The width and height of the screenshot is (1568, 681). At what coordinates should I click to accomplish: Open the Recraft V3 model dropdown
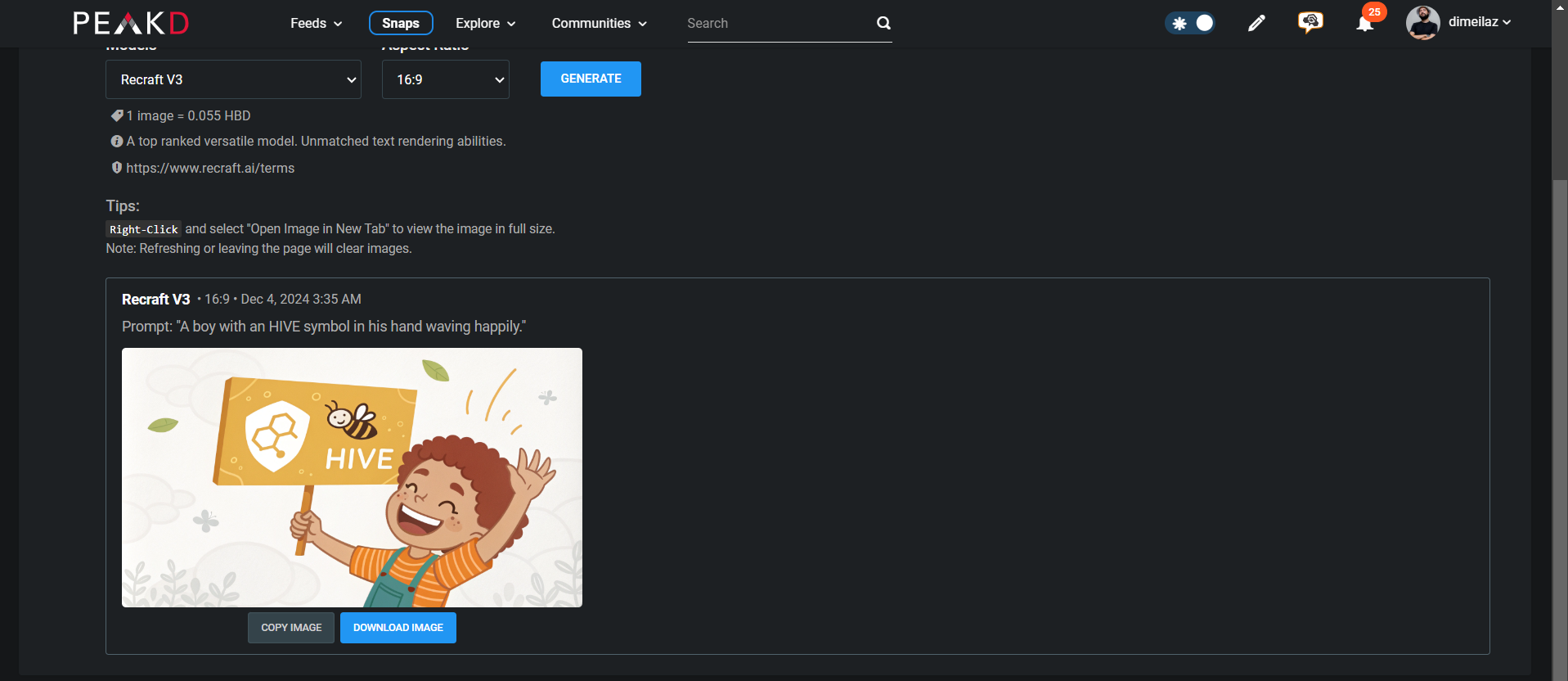point(233,79)
